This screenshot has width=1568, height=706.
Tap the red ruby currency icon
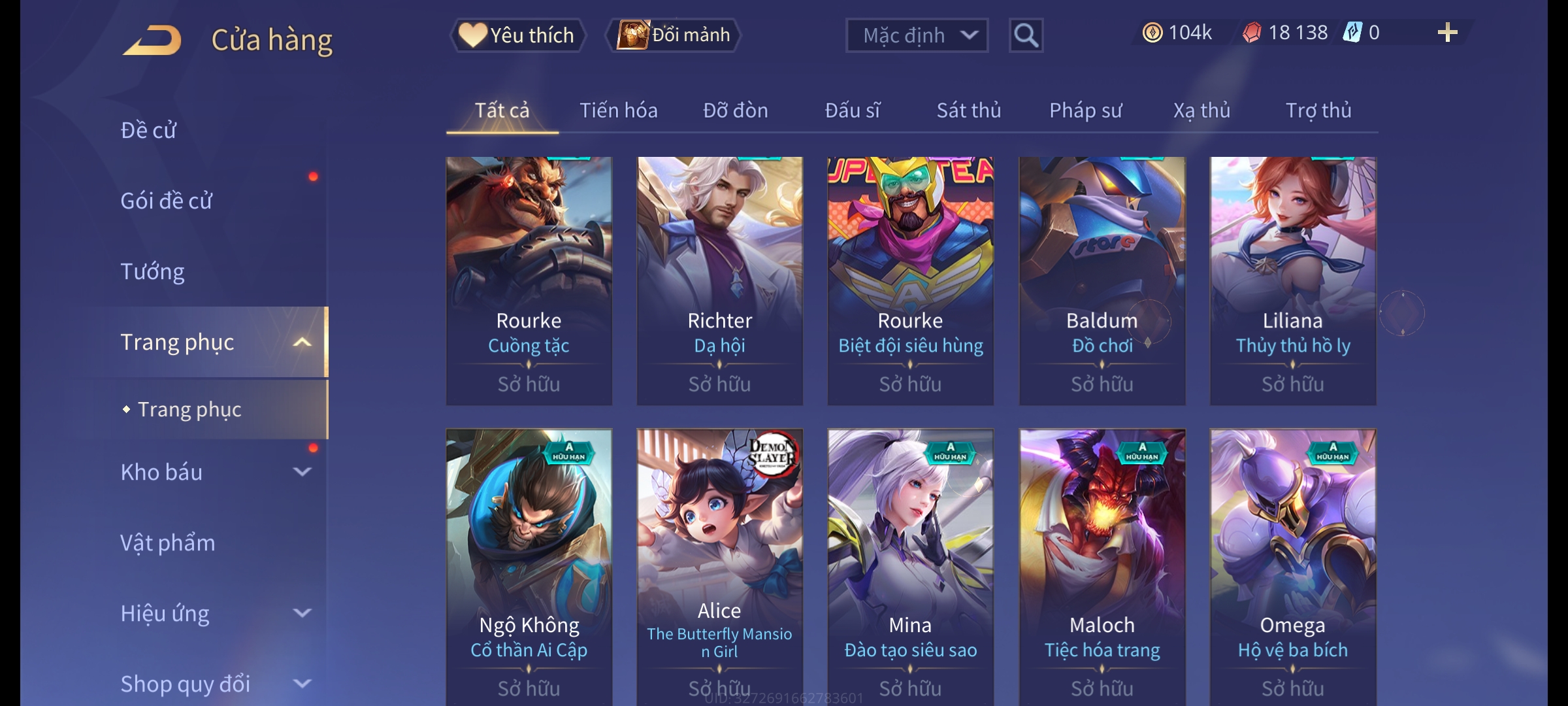pyautogui.click(x=1252, y=33)
